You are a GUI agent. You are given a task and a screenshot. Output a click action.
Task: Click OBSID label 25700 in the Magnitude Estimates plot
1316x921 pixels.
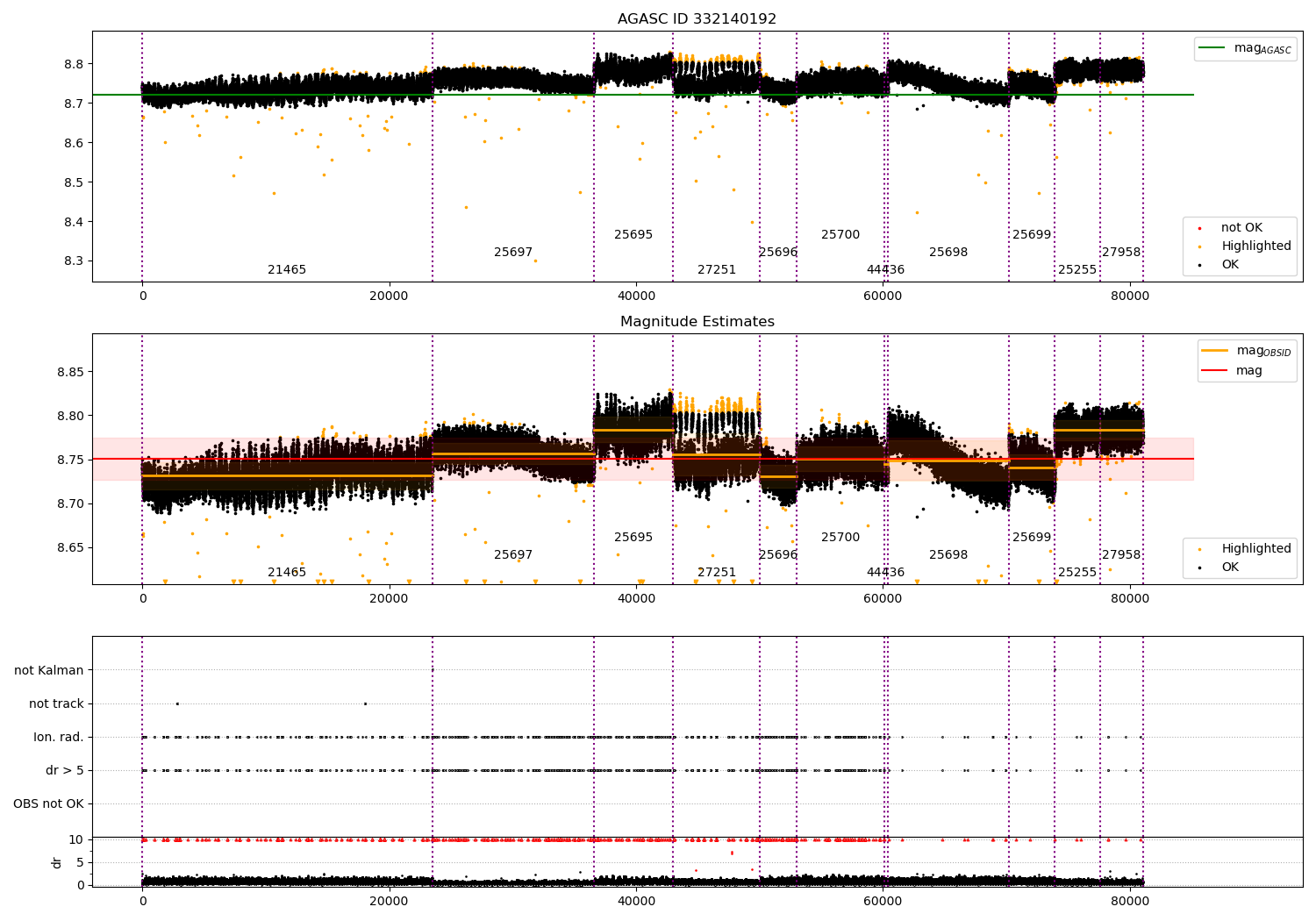[840, 538]
